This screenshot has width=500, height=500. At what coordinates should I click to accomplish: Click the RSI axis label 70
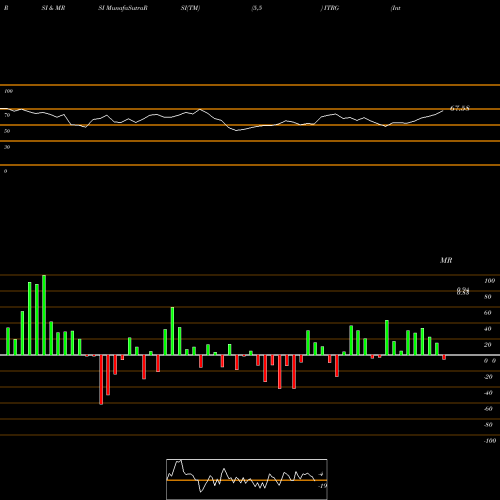(x=7, y=115)
